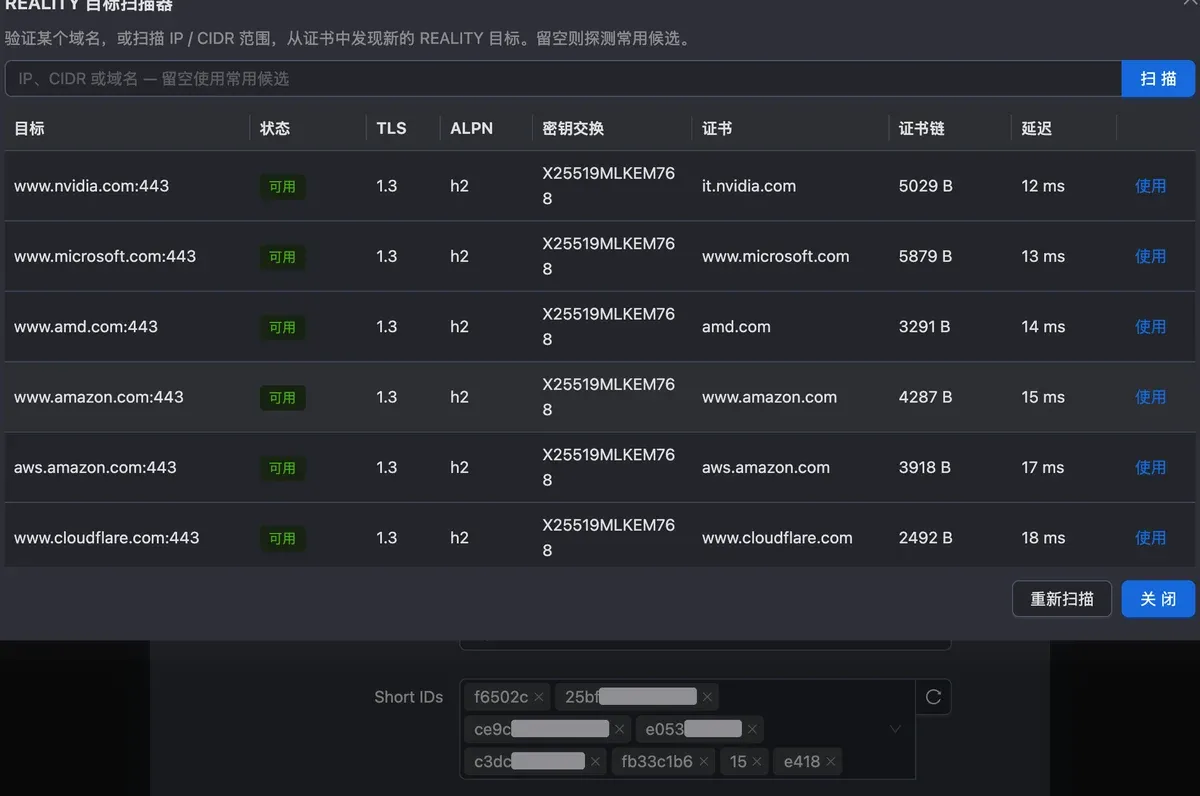Screen dimensions: 1200x796
Task: Click the 15 ms latency value
Action: coord(1043,397)
